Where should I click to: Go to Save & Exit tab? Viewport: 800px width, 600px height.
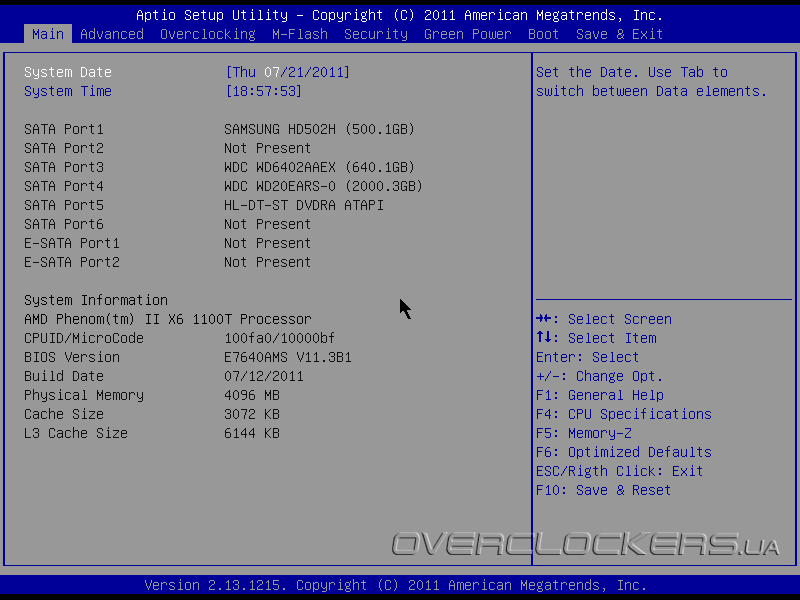[619, 34]
